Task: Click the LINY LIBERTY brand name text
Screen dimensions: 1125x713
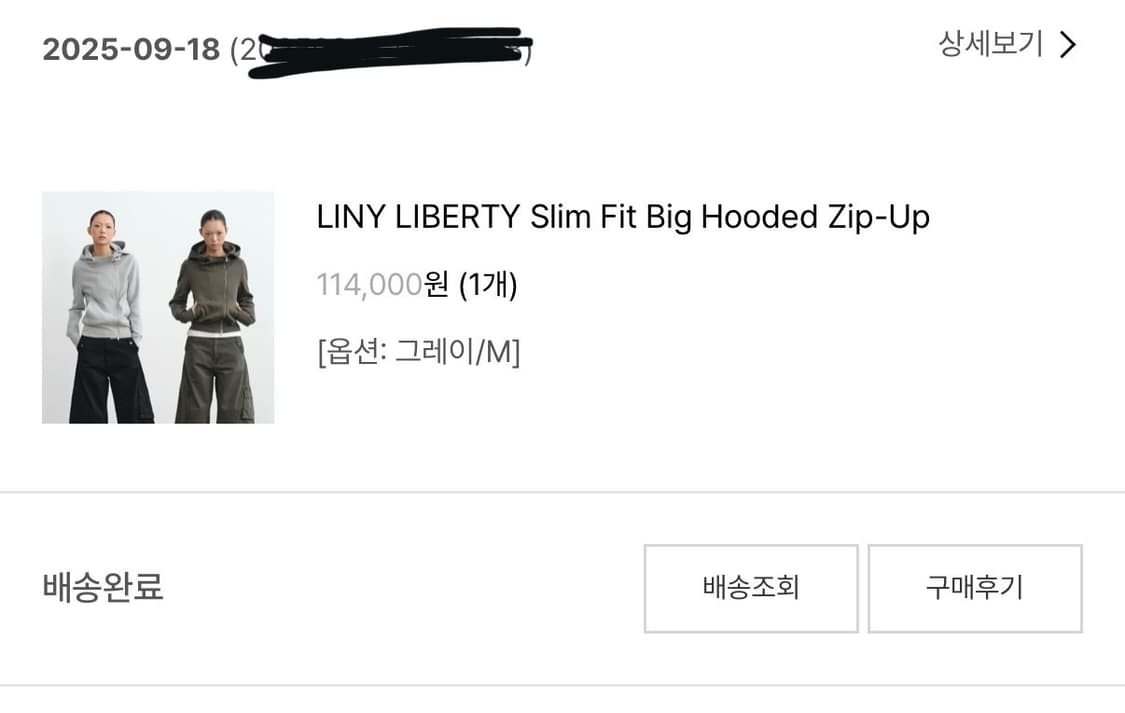Action: (418, 217)
